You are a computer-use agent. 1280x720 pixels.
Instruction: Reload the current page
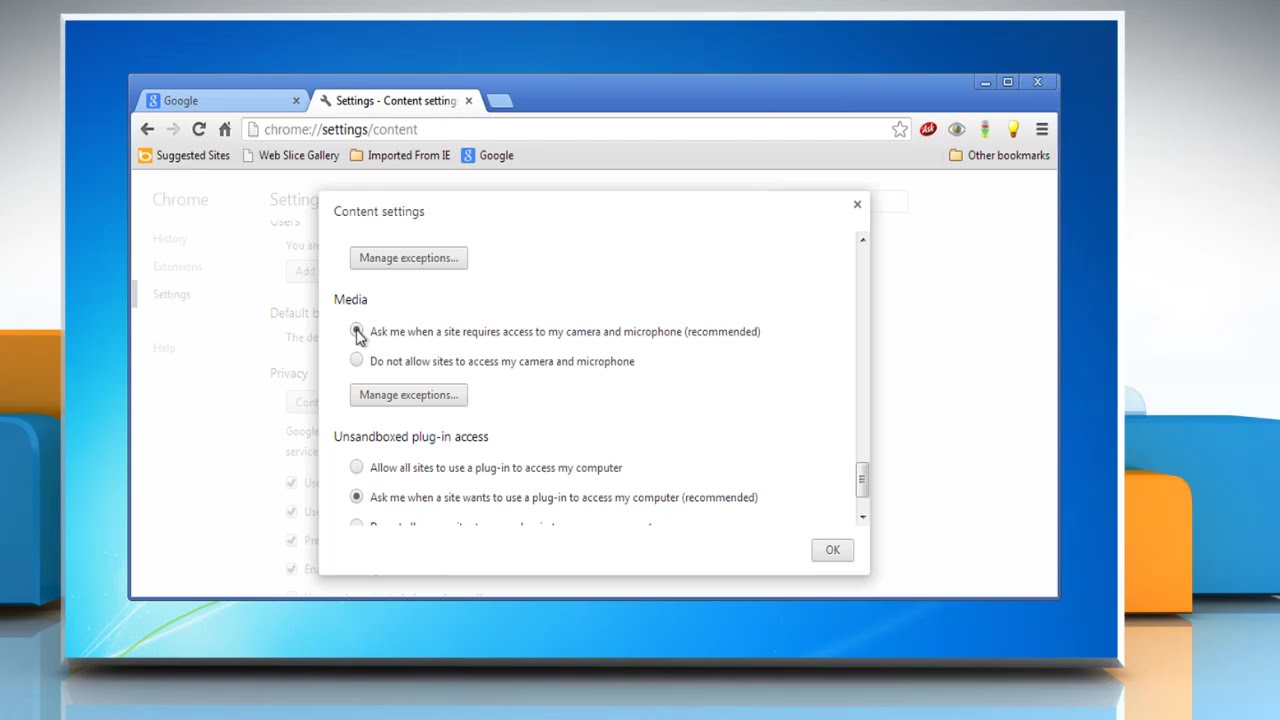click(x=199, y=129)
